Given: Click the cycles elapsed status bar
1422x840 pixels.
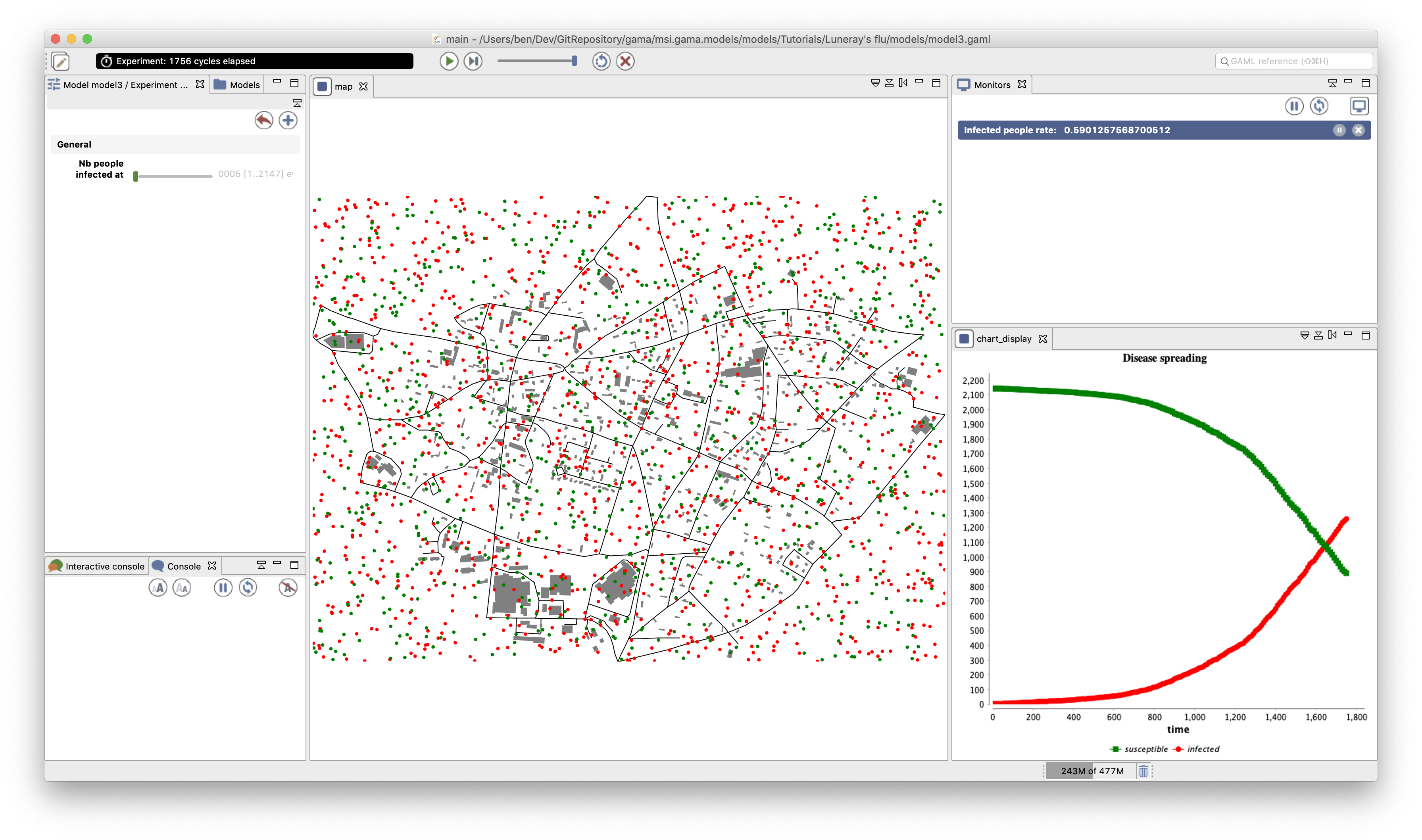Looking at the screenshot, I should point(254,61).
